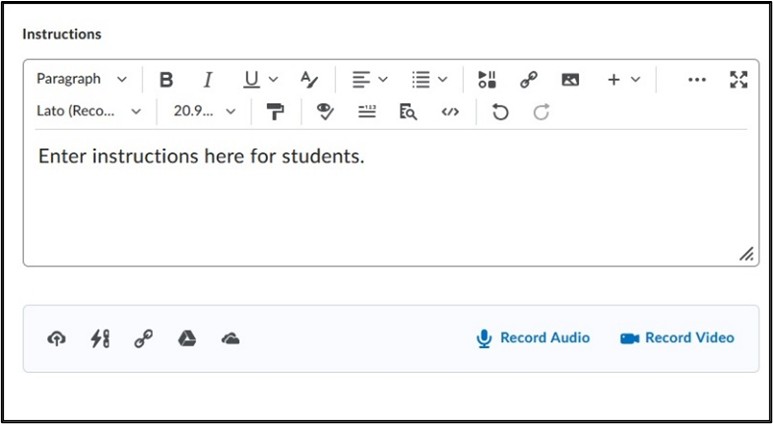The width and height of the screenshot is (773, 424).
Task: Click the plus Insert Other icon
Action: (x=614, y=79)
